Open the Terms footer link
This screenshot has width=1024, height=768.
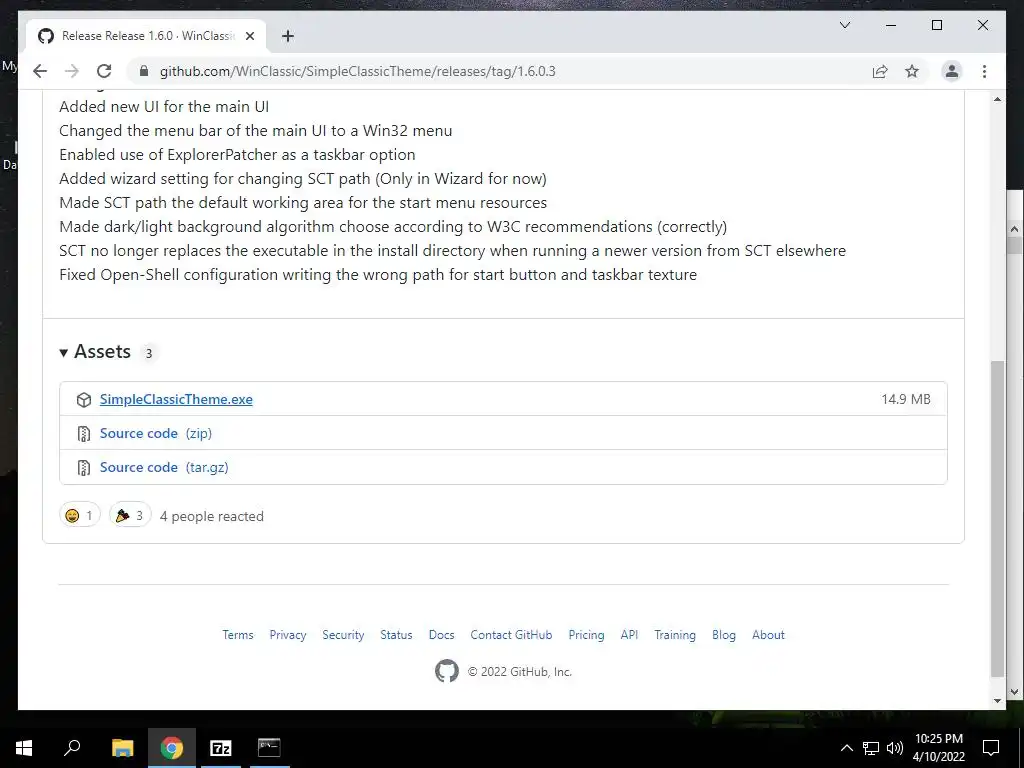point(238,635)
